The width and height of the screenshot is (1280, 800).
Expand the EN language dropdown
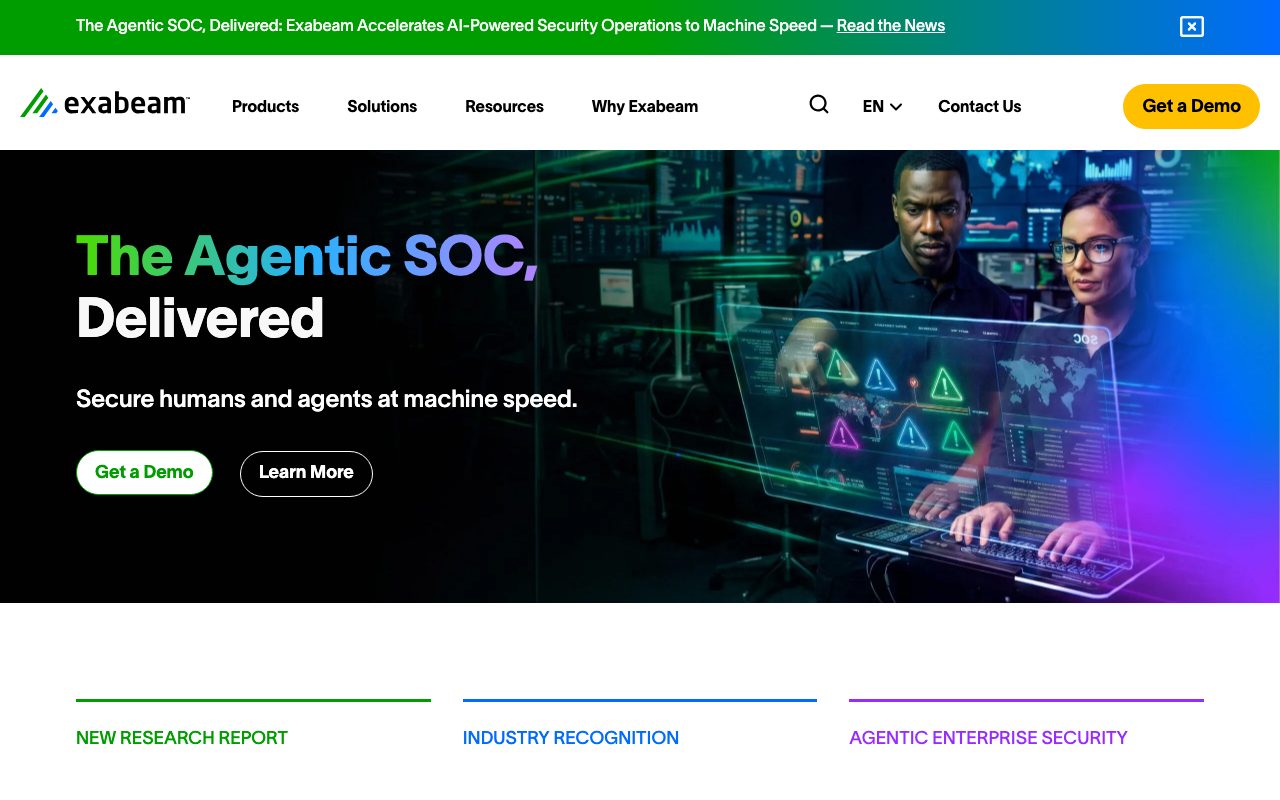[x=882, y=106]
